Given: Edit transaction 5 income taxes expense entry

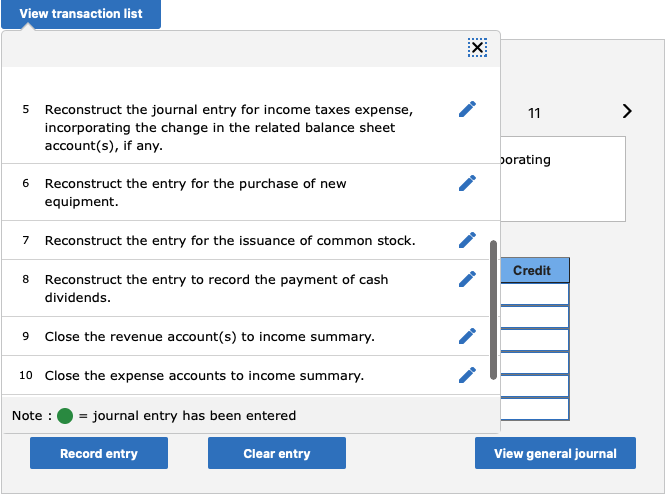Looking at the screenshot, I should click(x=467, y=109).
